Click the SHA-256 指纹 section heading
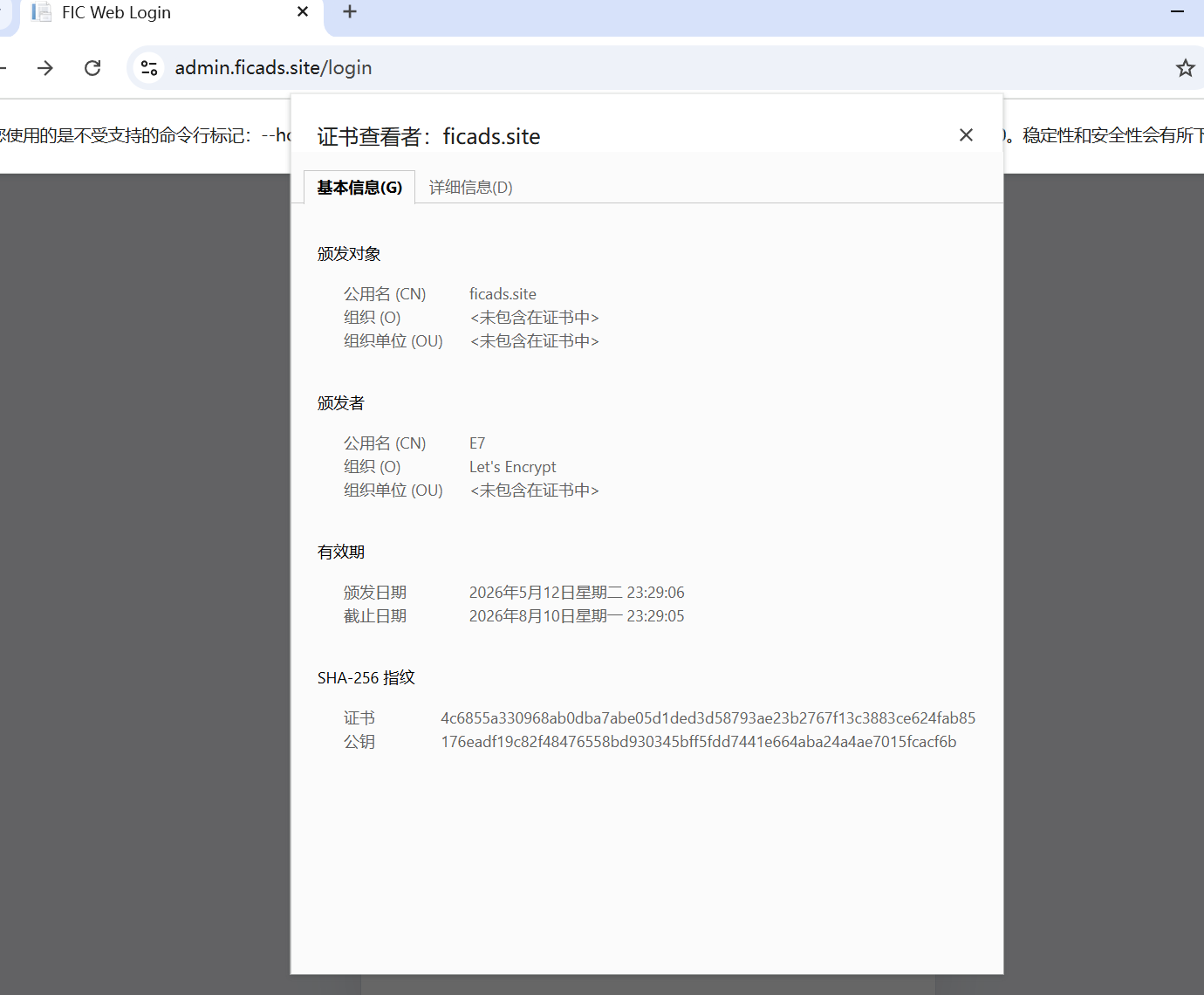This screenshot has height=995, width=1204. pos(366,678)
